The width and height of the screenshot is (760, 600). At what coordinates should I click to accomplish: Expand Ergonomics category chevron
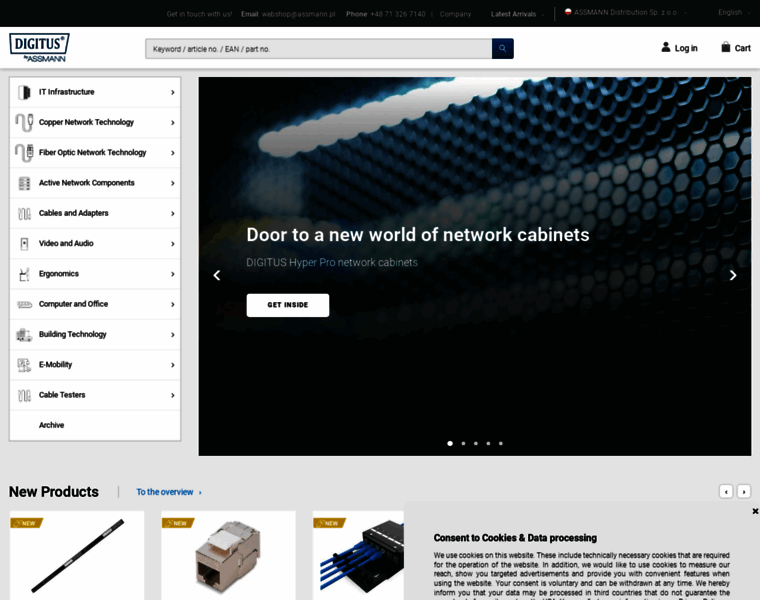(173, 274)
